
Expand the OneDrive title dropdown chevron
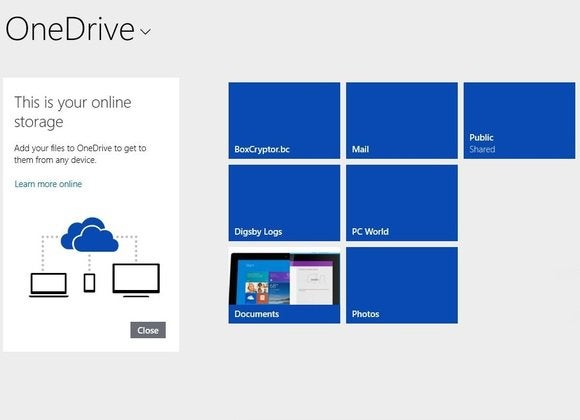(x=146, y=32)
